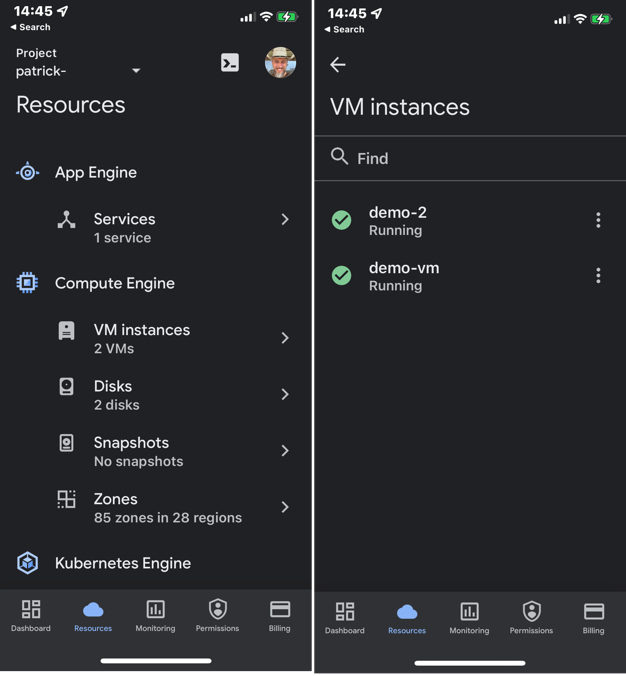
Task: Open Billing tab in VM instances screen
Action: pyautogui.click(x=594, y=618)
